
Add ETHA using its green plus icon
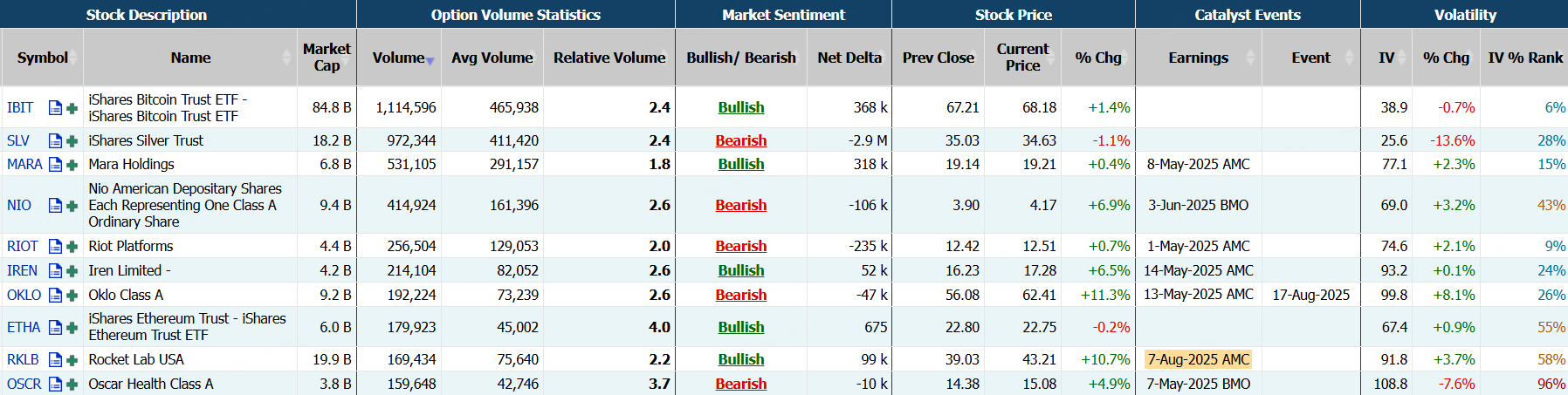[72, 328]
